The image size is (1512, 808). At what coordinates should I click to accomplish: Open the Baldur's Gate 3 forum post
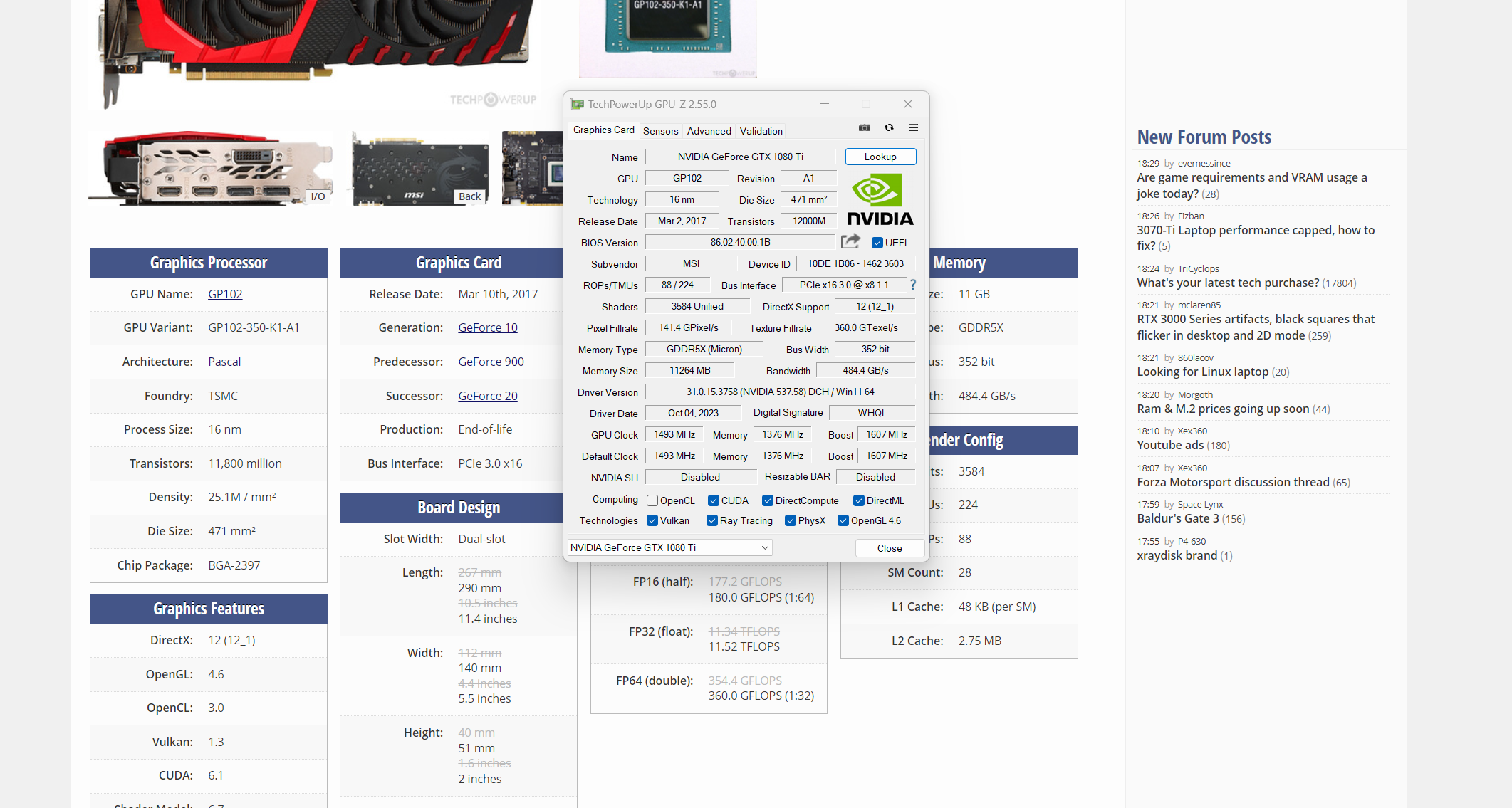click(x=1179, y=518)
